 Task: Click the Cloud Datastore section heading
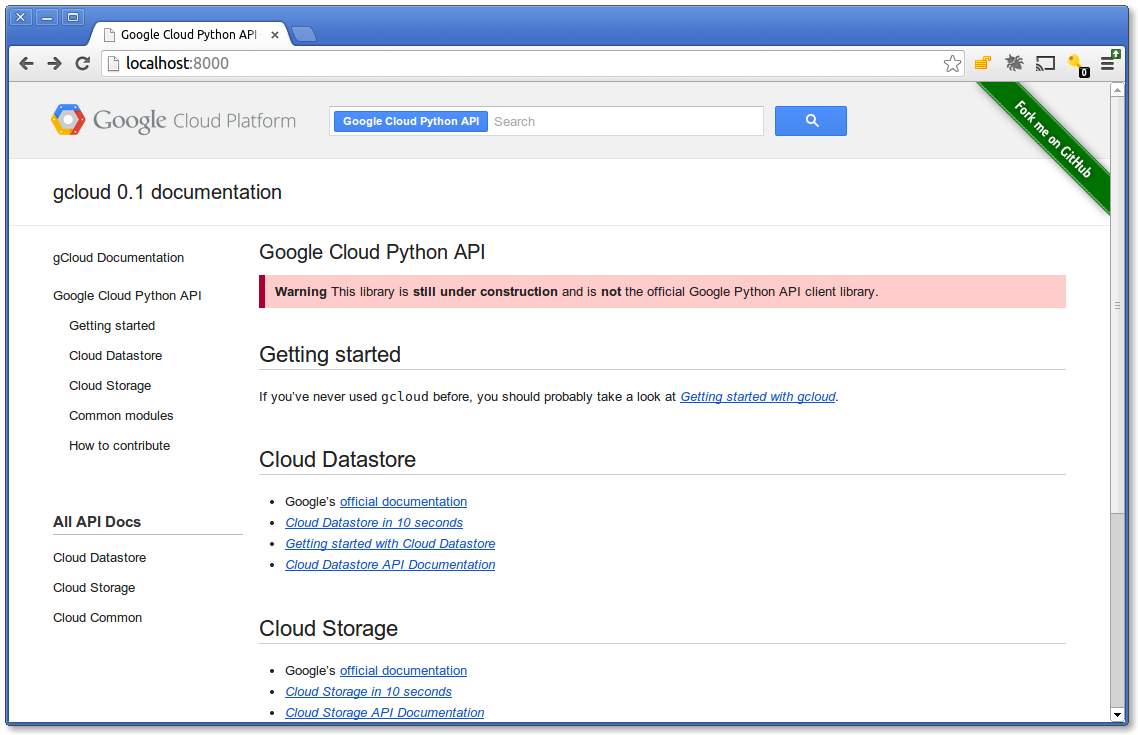(x=337, y=460)
